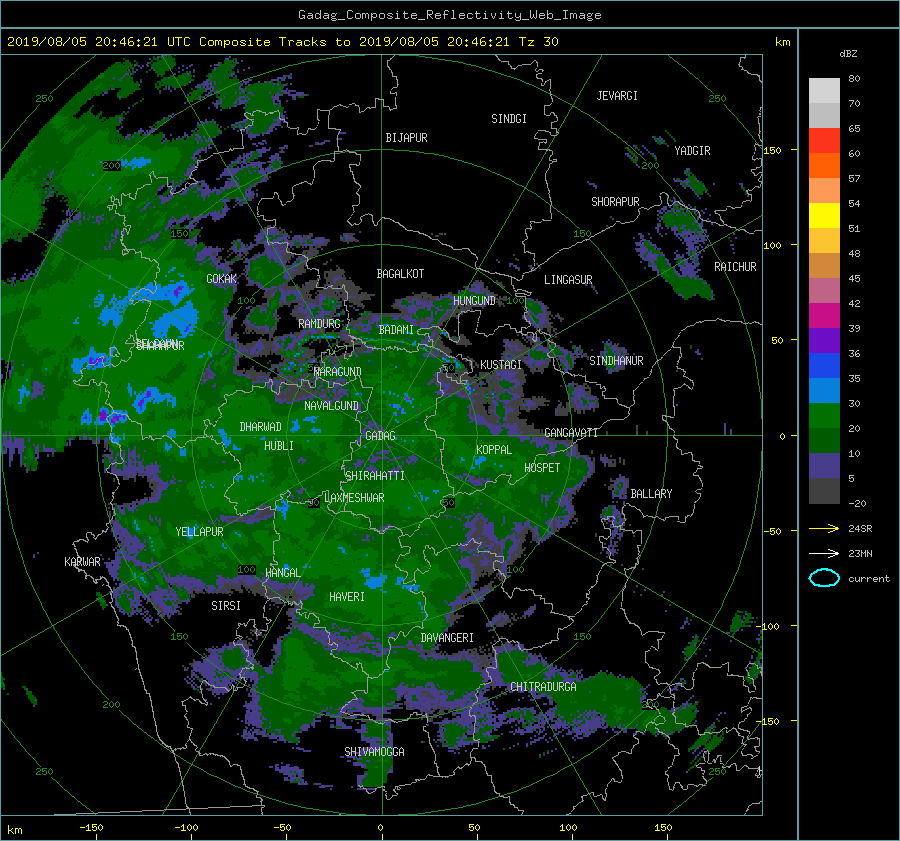This screenshot has height=841, width=900.
Task: Click the DAVANGERI city label
Action: (447, 638)
